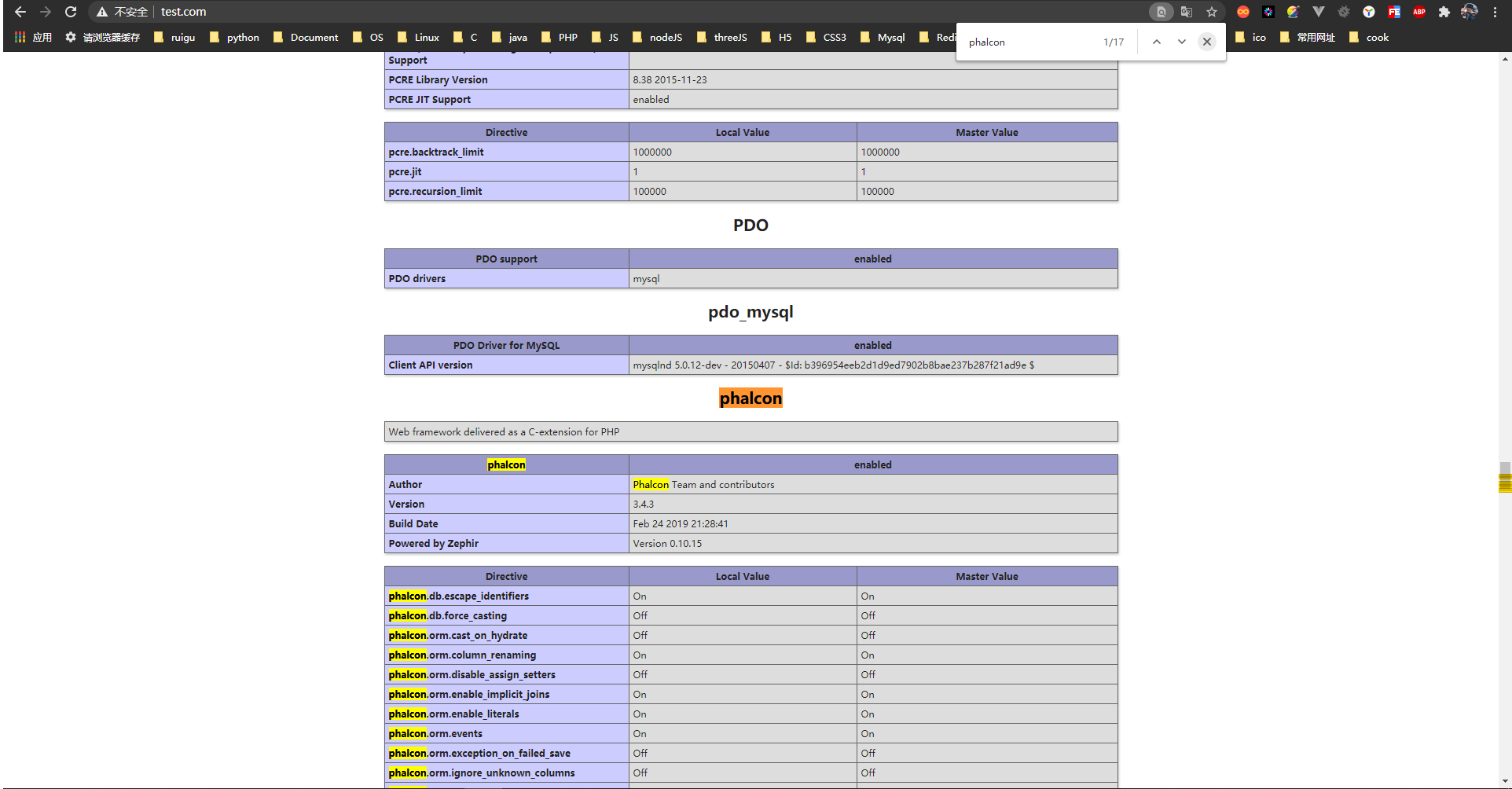Click the pdo_mysql section heading
The width and height of the screenshot is (1512, 789).
pos(750,312)
